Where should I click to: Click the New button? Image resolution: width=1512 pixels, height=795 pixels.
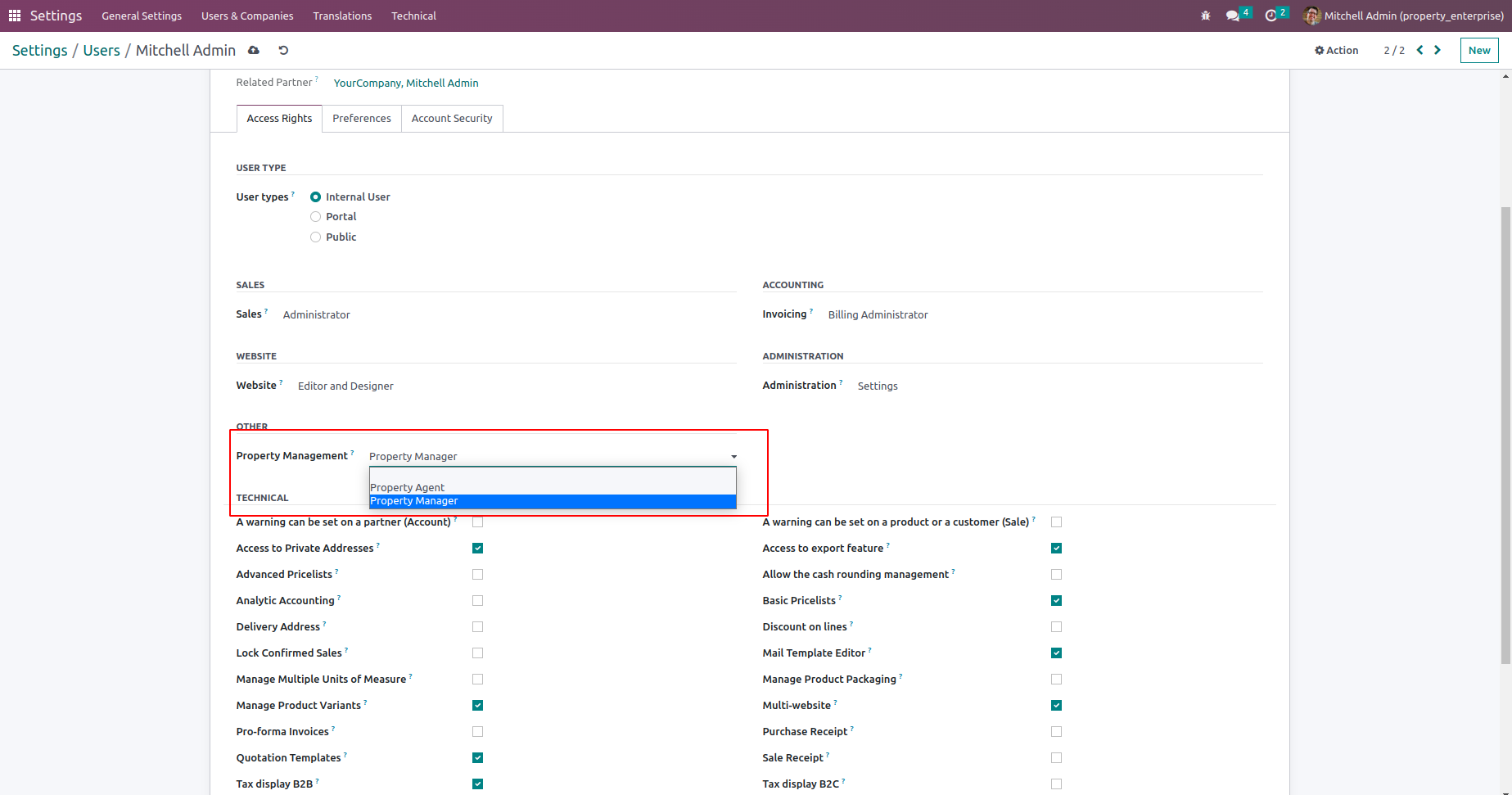(x=1478, y=51)
